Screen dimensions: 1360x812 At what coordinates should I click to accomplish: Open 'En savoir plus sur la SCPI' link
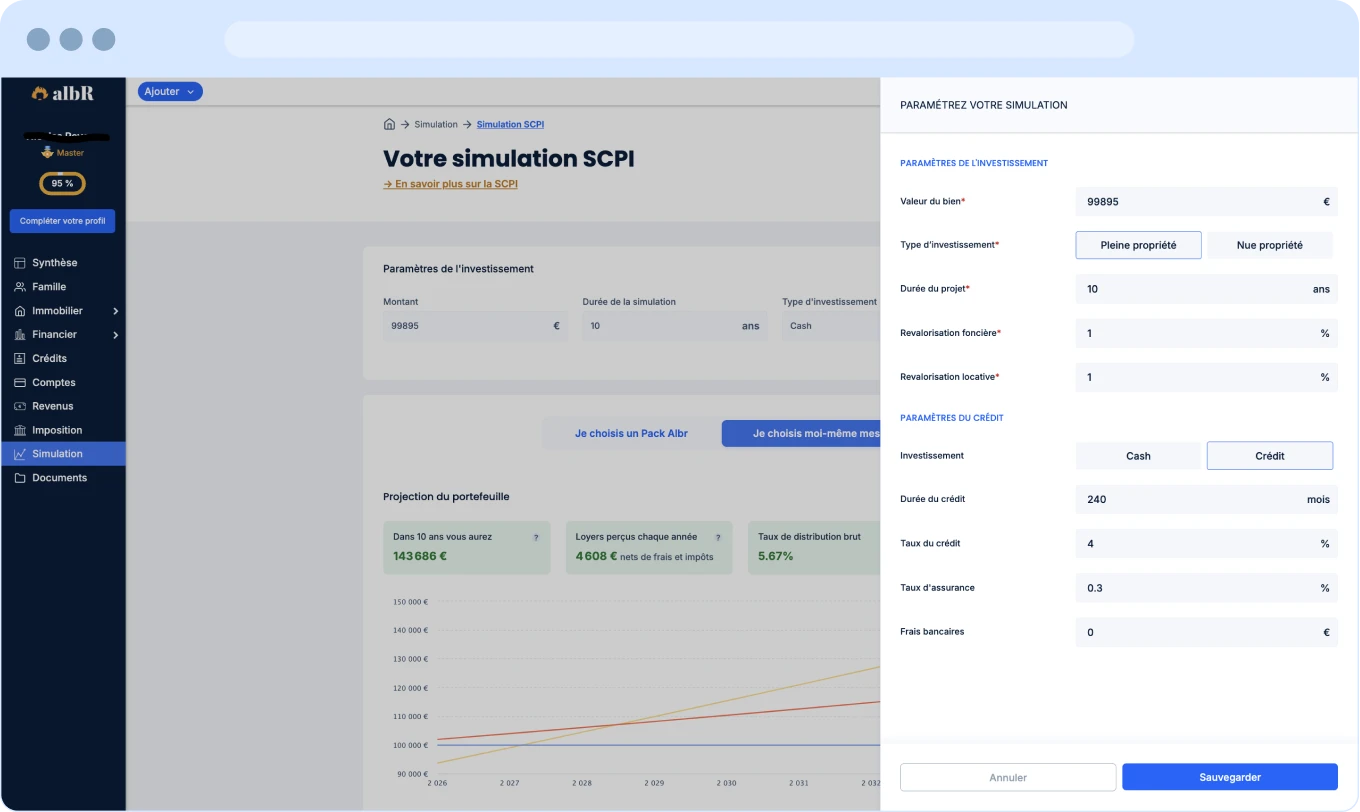[450, 184]
